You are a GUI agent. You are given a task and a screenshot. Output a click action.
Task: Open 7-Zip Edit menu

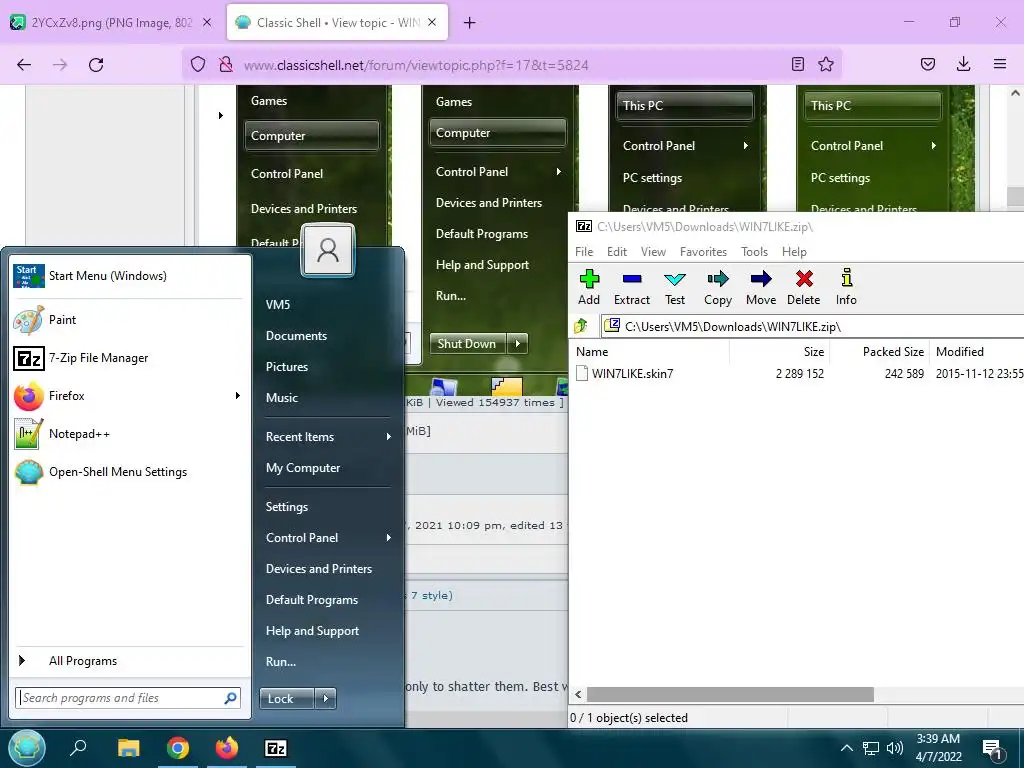616,251
